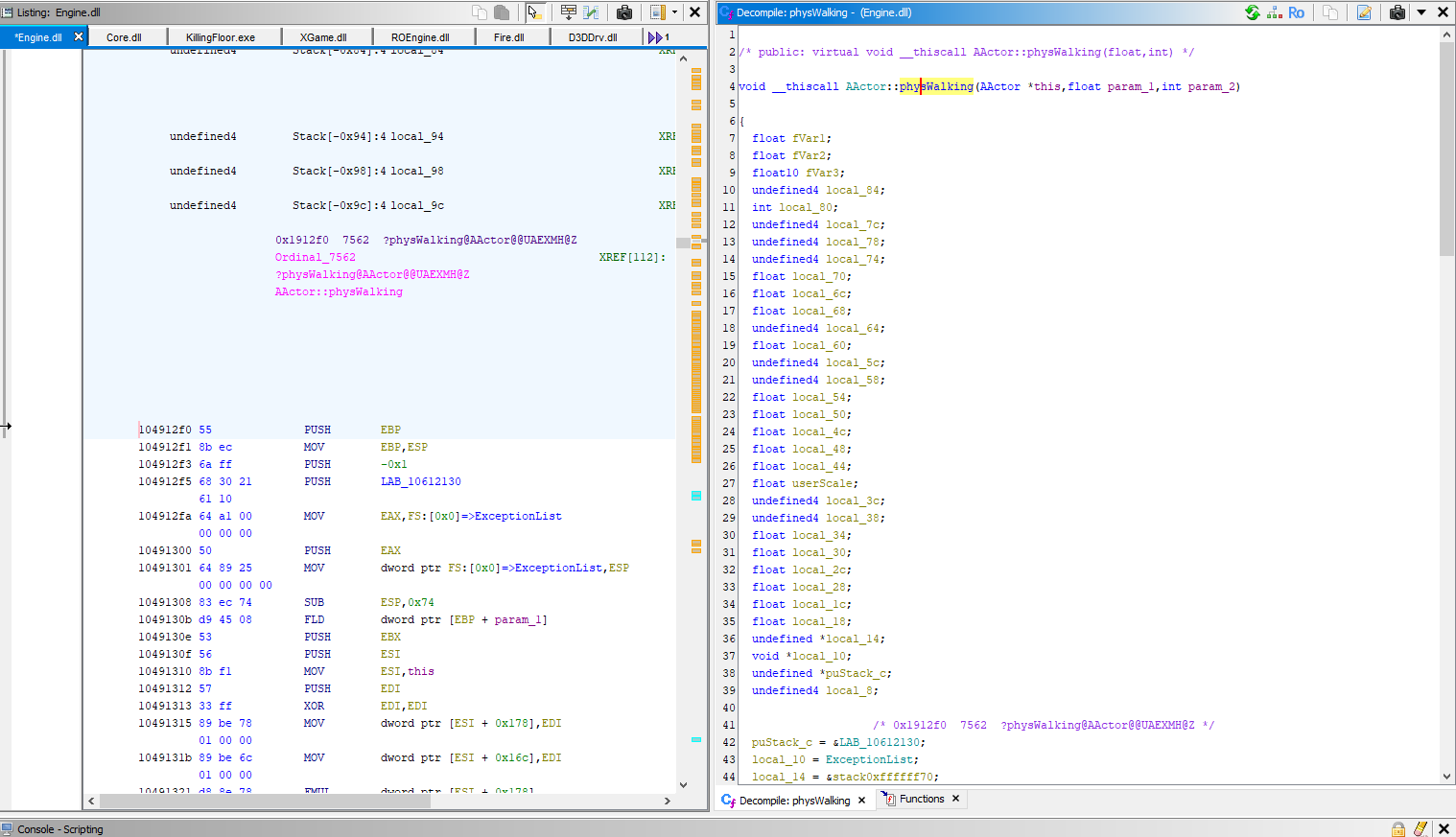Switch to the D3DDrv.dll tab
1456x837 pixels.
pos(593,37)
